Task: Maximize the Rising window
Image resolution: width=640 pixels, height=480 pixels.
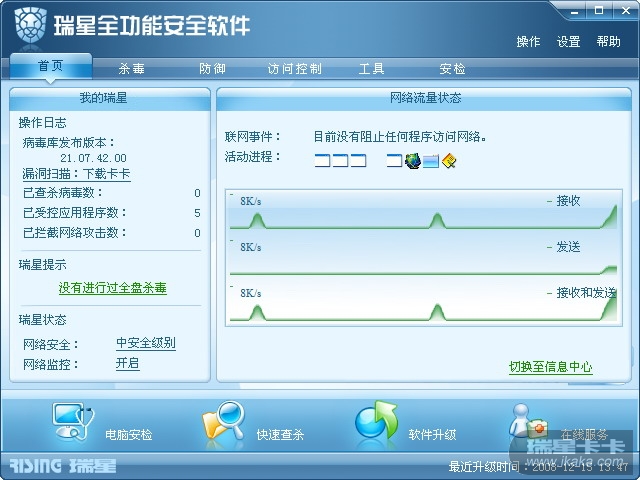Action: click(x=599, y=11)
